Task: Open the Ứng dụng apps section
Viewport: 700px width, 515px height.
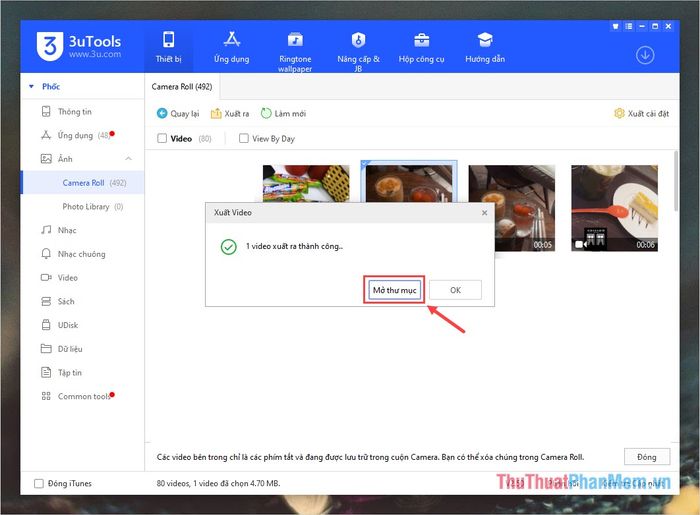Action: coord(232,47)
